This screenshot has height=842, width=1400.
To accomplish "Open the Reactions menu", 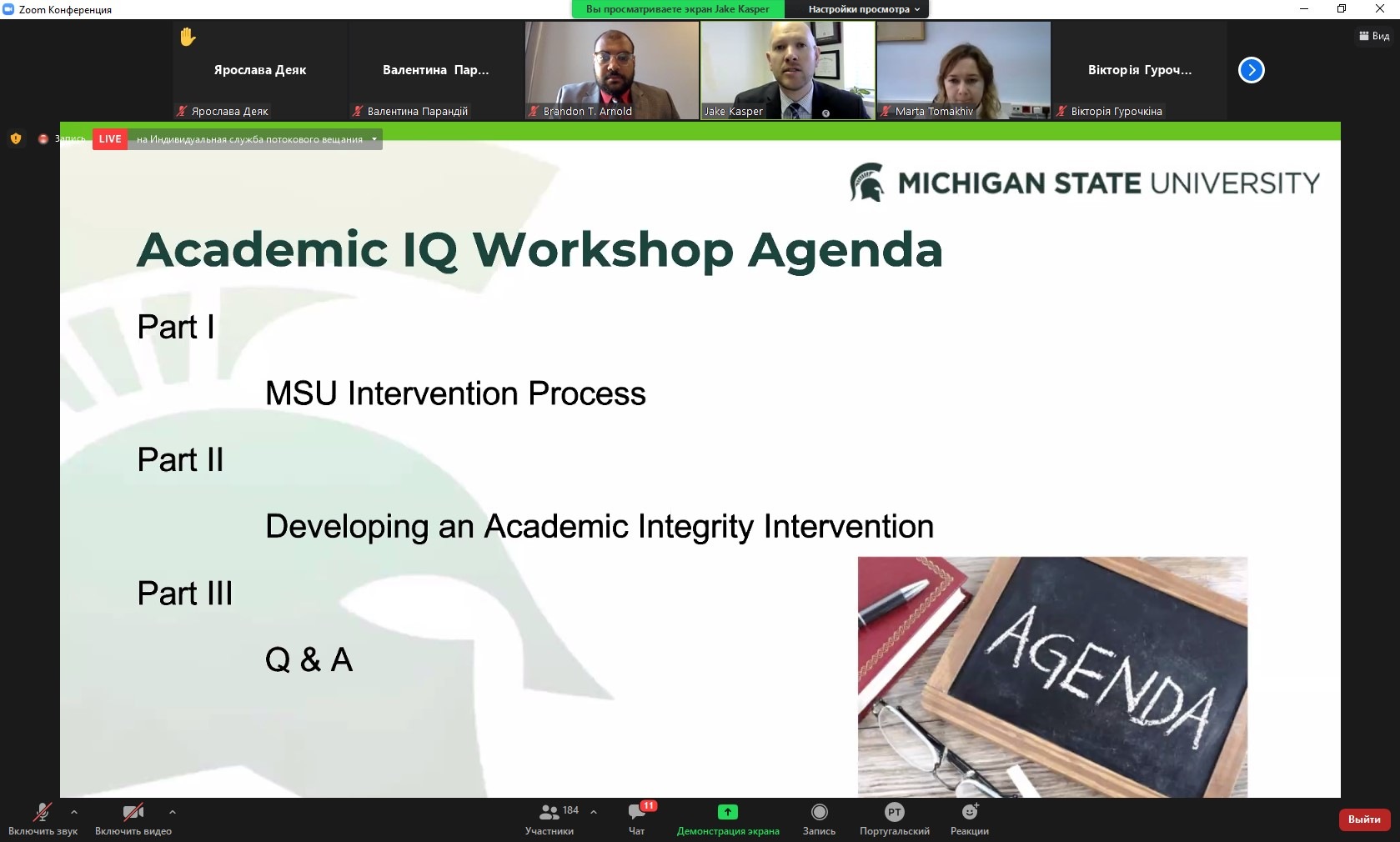I will [969, 812].
